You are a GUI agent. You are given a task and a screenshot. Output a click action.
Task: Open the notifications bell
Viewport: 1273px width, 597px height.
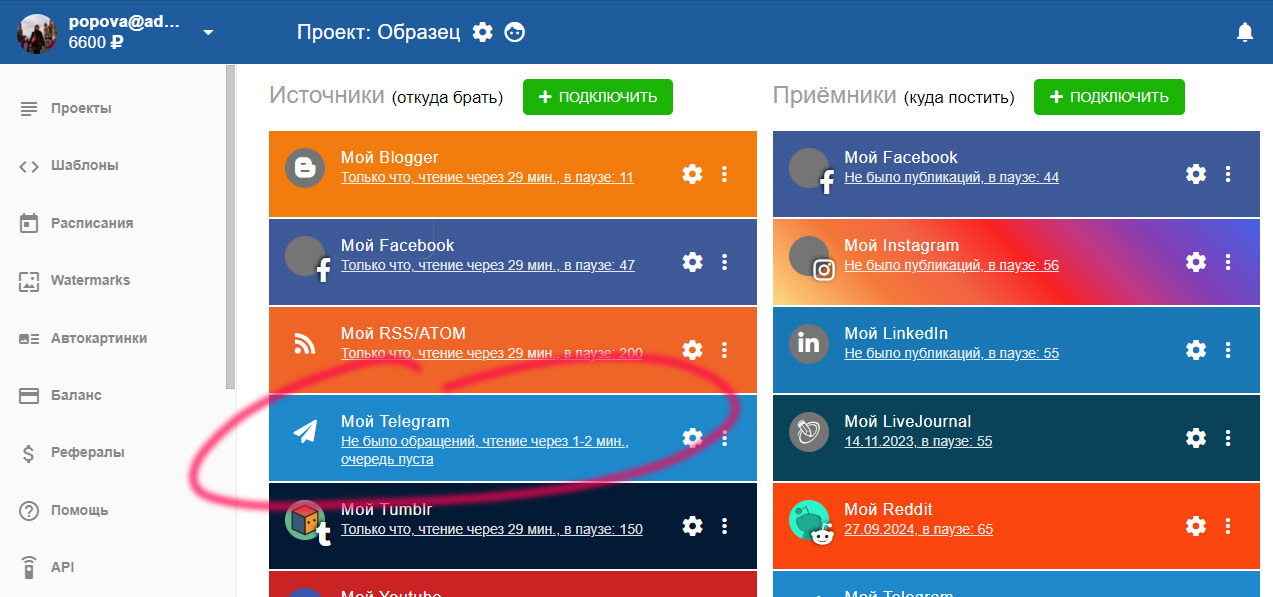pos(1245,32)
